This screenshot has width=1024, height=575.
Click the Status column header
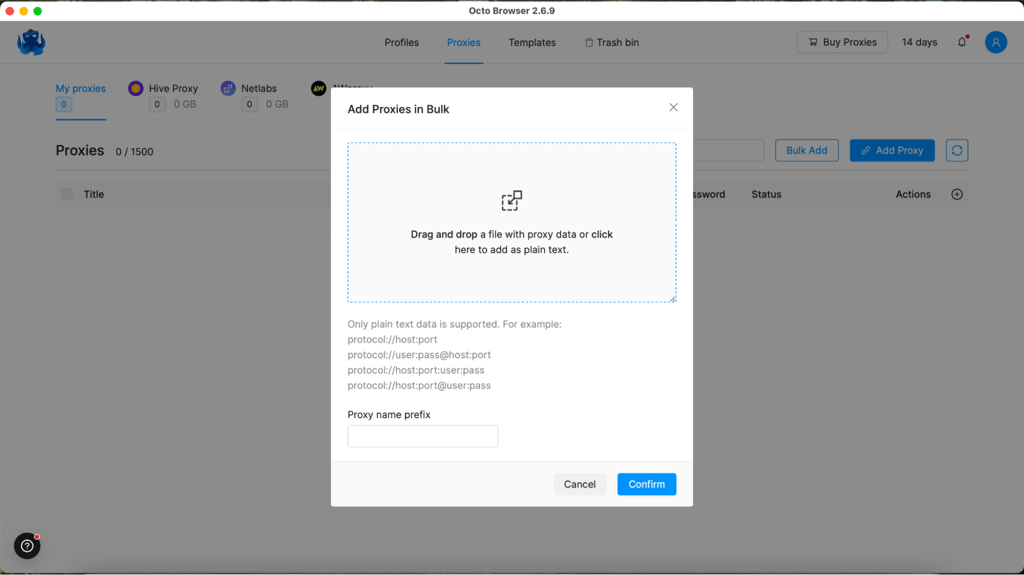766,194
